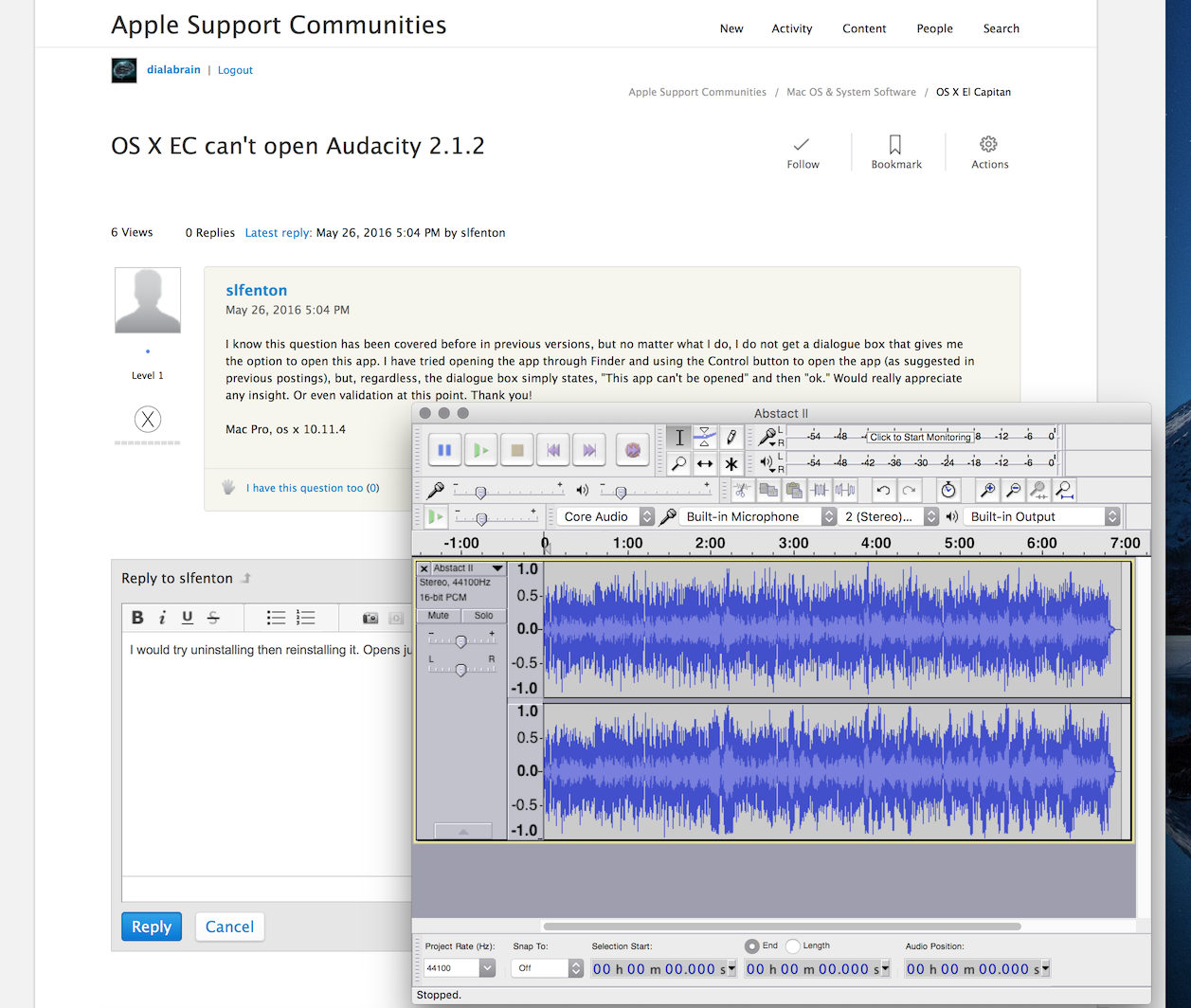Select the Length radio button
Viewport: 1191px width, 1008px height.
click(x=793, y=945)
